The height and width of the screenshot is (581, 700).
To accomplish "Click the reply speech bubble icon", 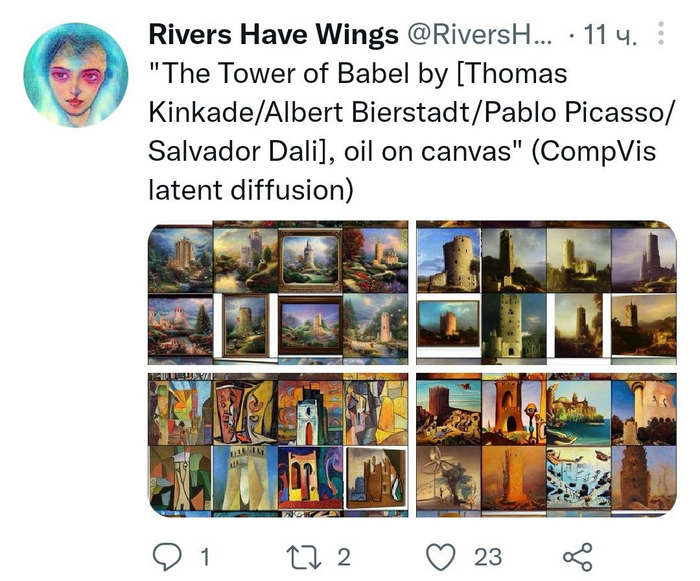I will [x=167, y=556].
